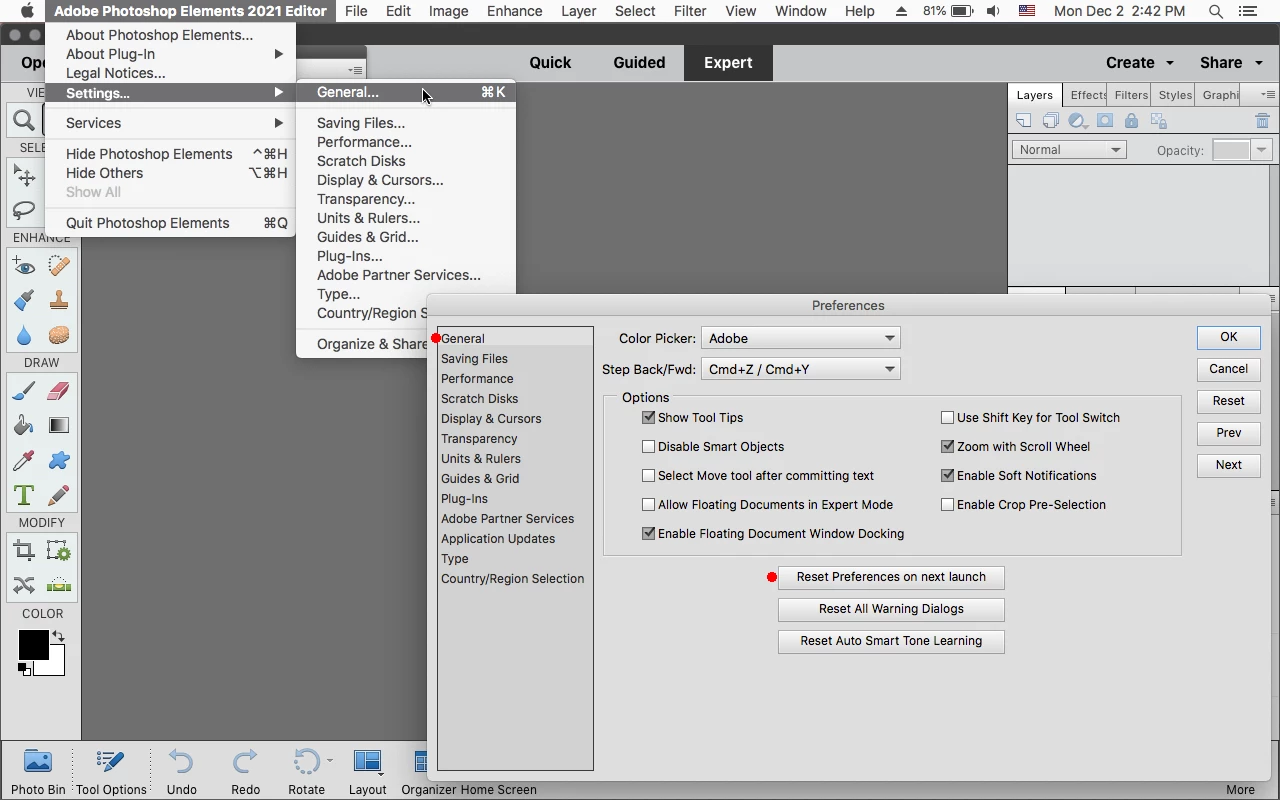Check Select Move tool after committing text
This screenshot has height=800, width=1280.
pos(648,476)
